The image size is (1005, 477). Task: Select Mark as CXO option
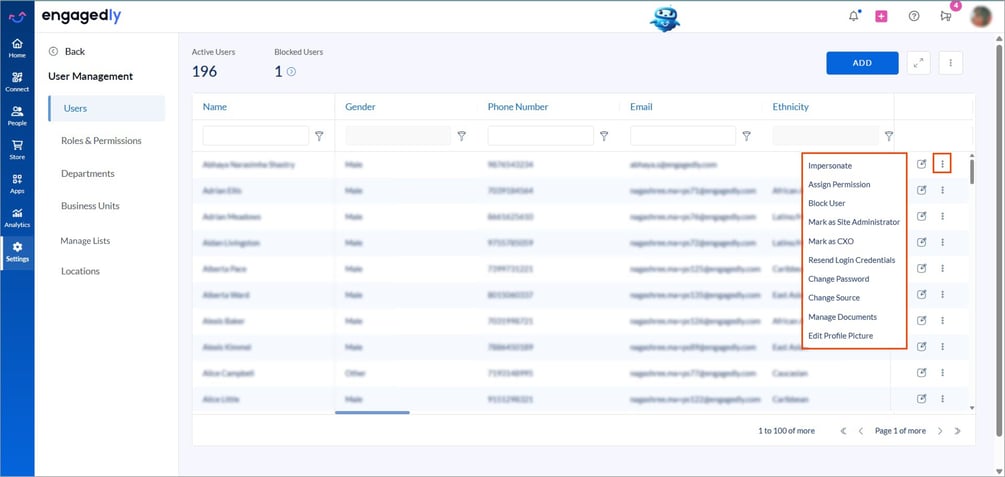click(831, 242)
